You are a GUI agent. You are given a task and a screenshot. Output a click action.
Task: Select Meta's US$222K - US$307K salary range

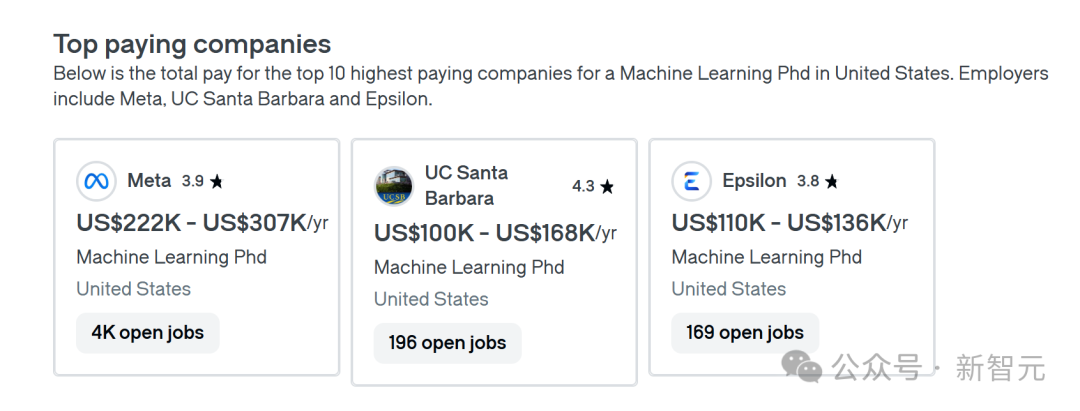[x=191, y=223]
